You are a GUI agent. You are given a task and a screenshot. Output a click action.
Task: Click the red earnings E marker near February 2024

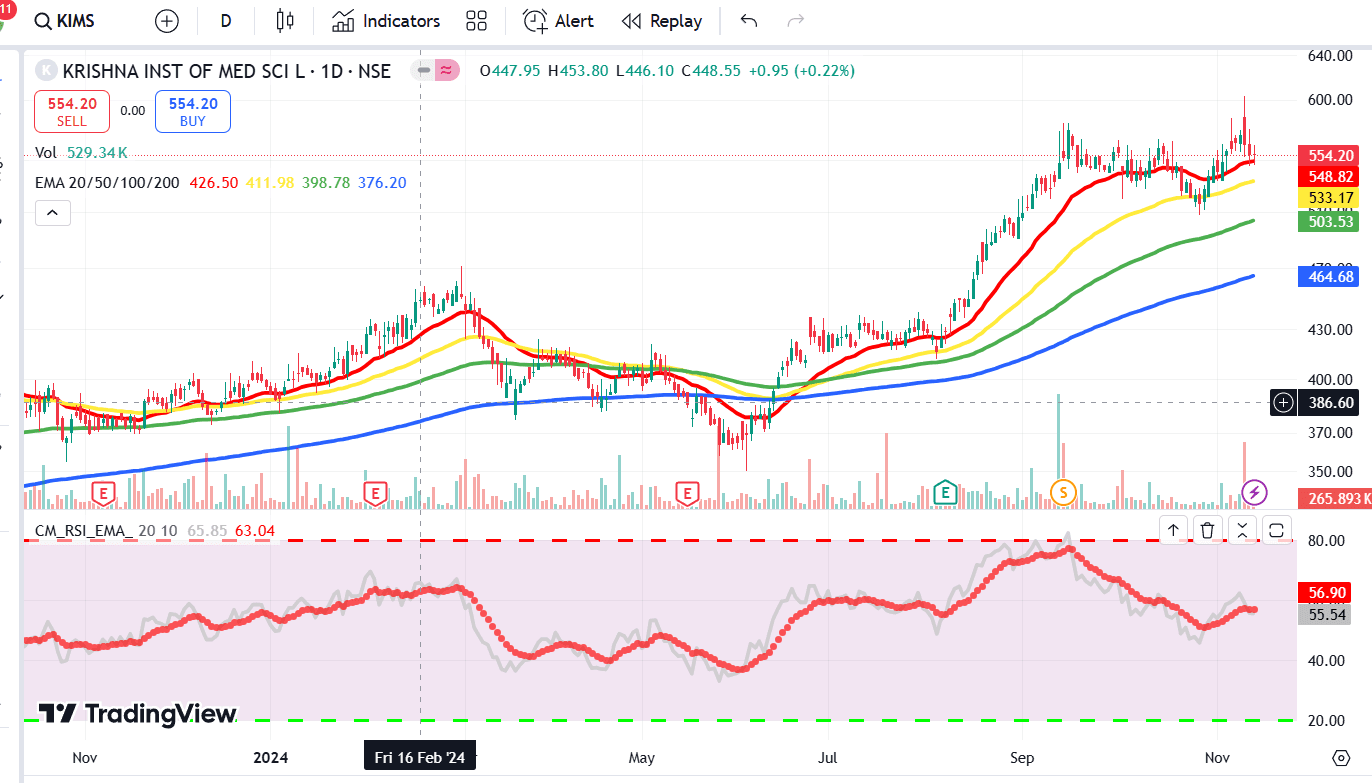click(375, 491)
